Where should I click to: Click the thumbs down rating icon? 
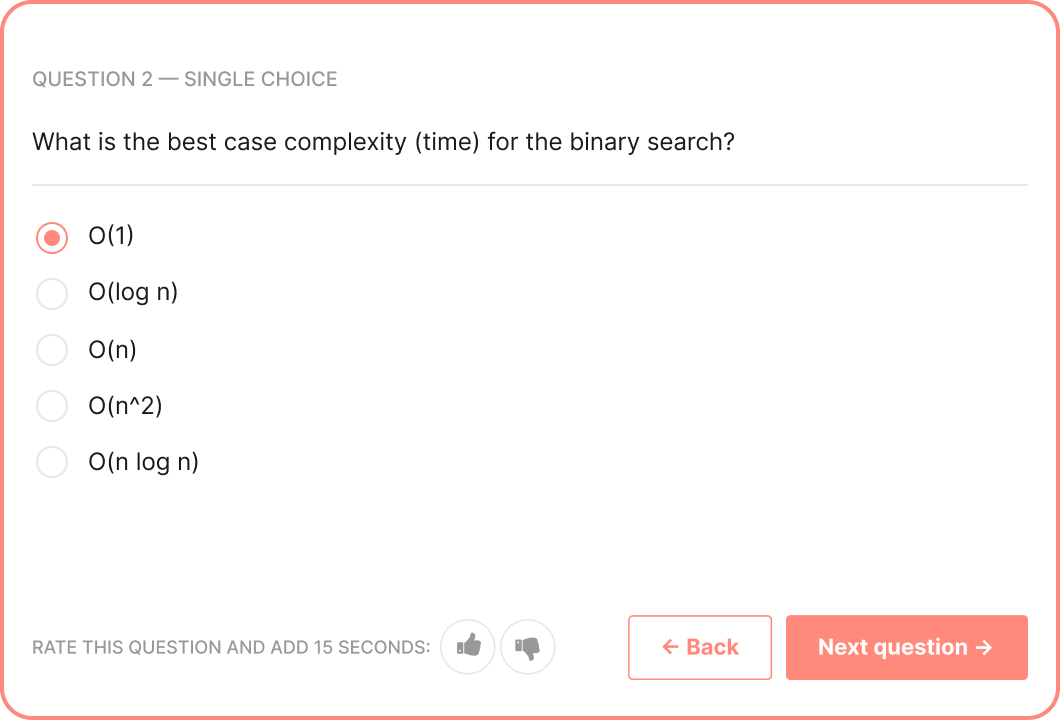coord(527,646)
